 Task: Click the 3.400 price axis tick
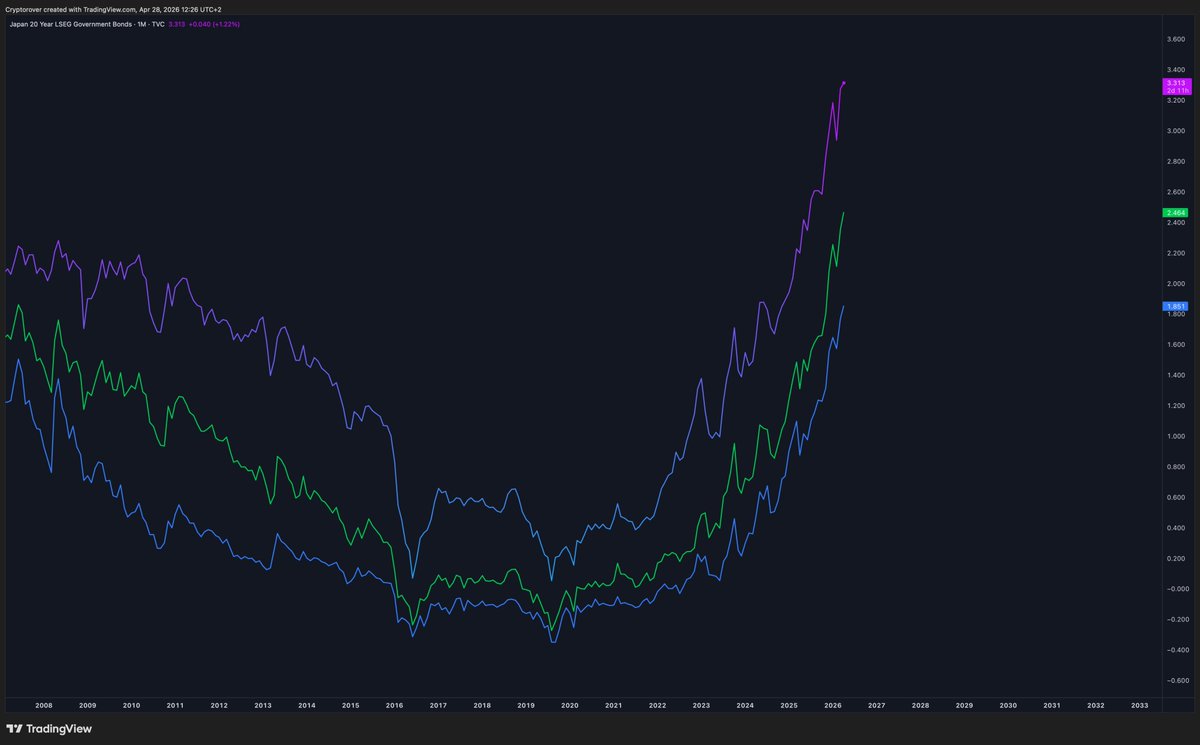[1176, 69]
